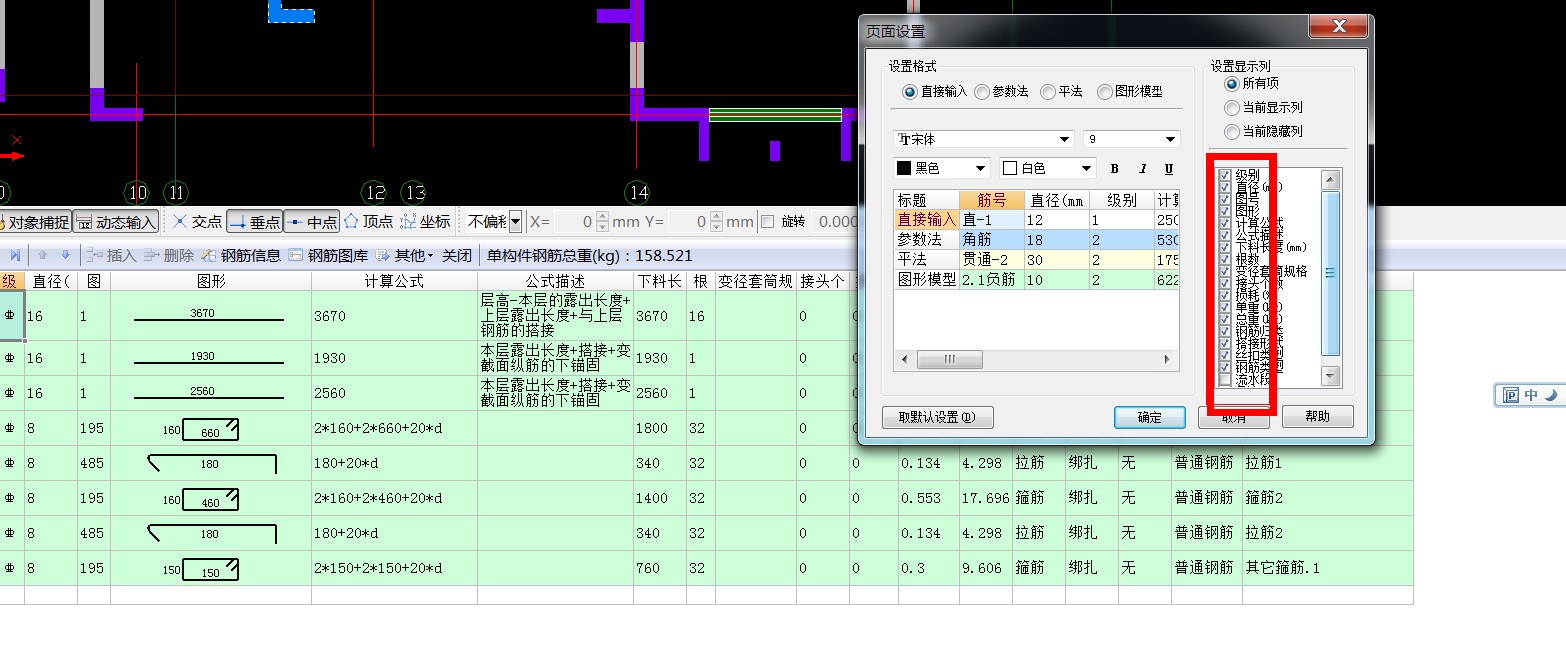Image resolution: width=1566 pixels, height=666 pixels.
Task: Click the Y= offset input field
Action: click(688, 221)
